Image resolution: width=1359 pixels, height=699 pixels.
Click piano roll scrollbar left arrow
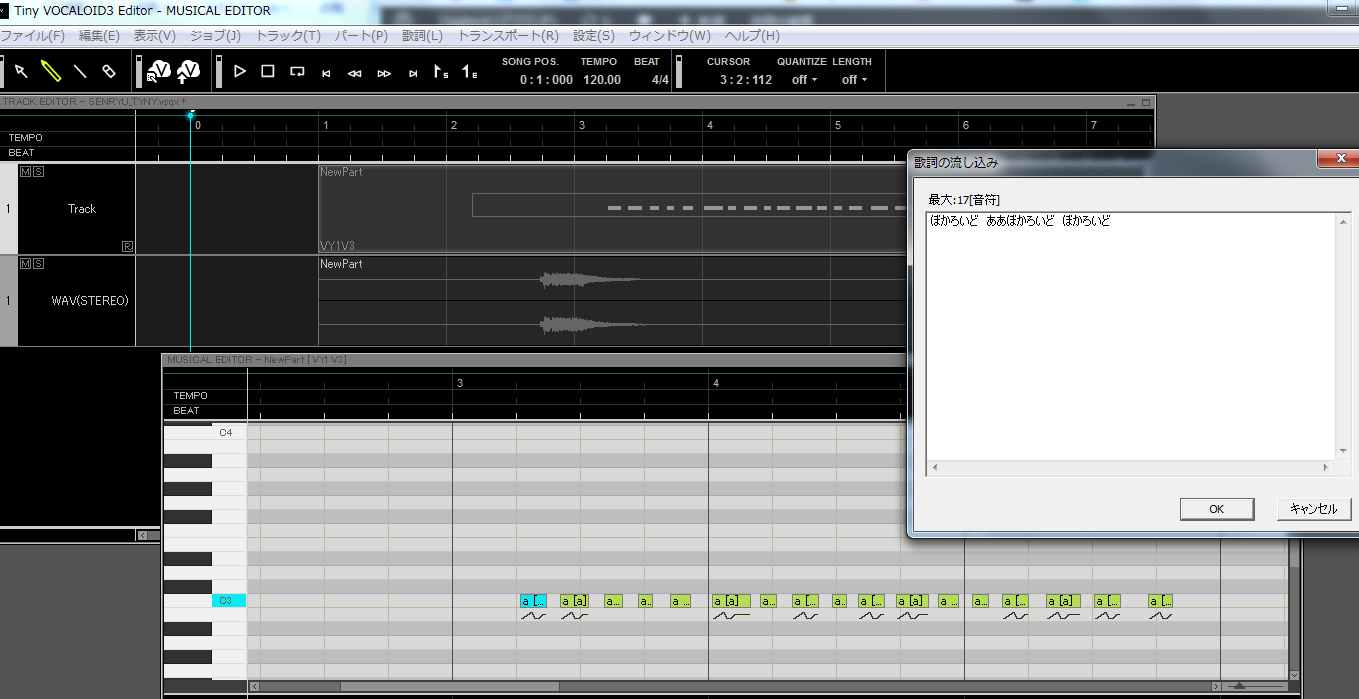coord(254,686)
